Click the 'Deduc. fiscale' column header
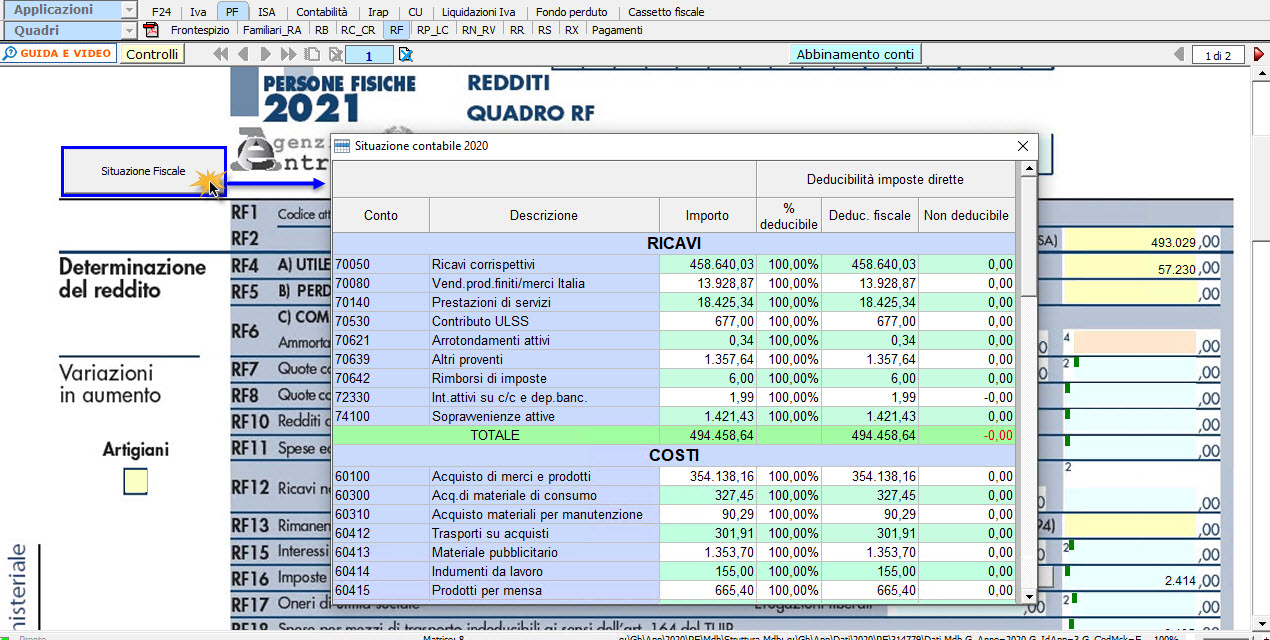The height and width of the screenshot is (640, 1270). click(x=870, y=215)
